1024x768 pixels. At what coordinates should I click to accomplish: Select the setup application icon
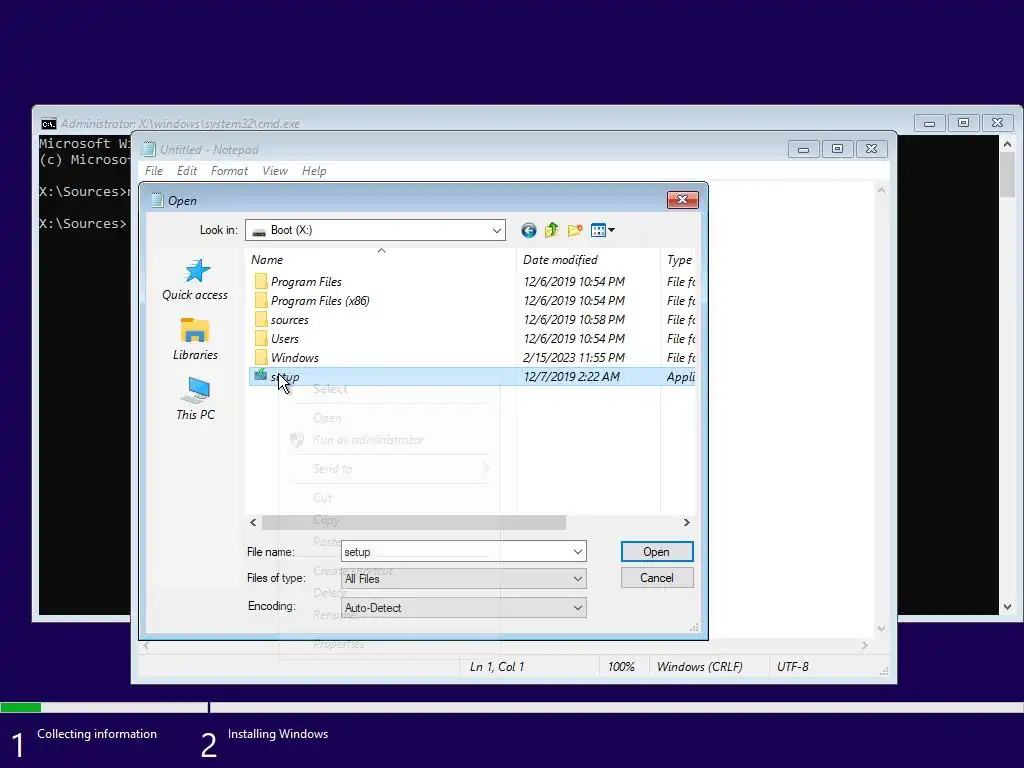261,376
